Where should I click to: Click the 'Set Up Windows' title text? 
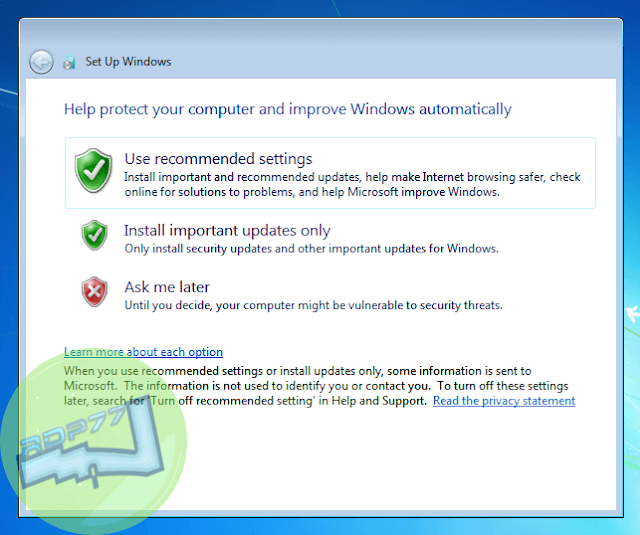(128, 62)
